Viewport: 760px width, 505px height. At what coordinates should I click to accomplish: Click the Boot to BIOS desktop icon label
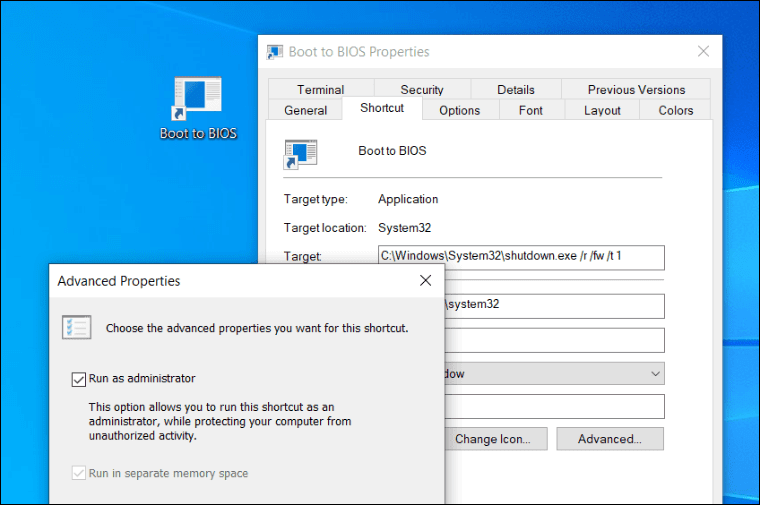point(198,133)
